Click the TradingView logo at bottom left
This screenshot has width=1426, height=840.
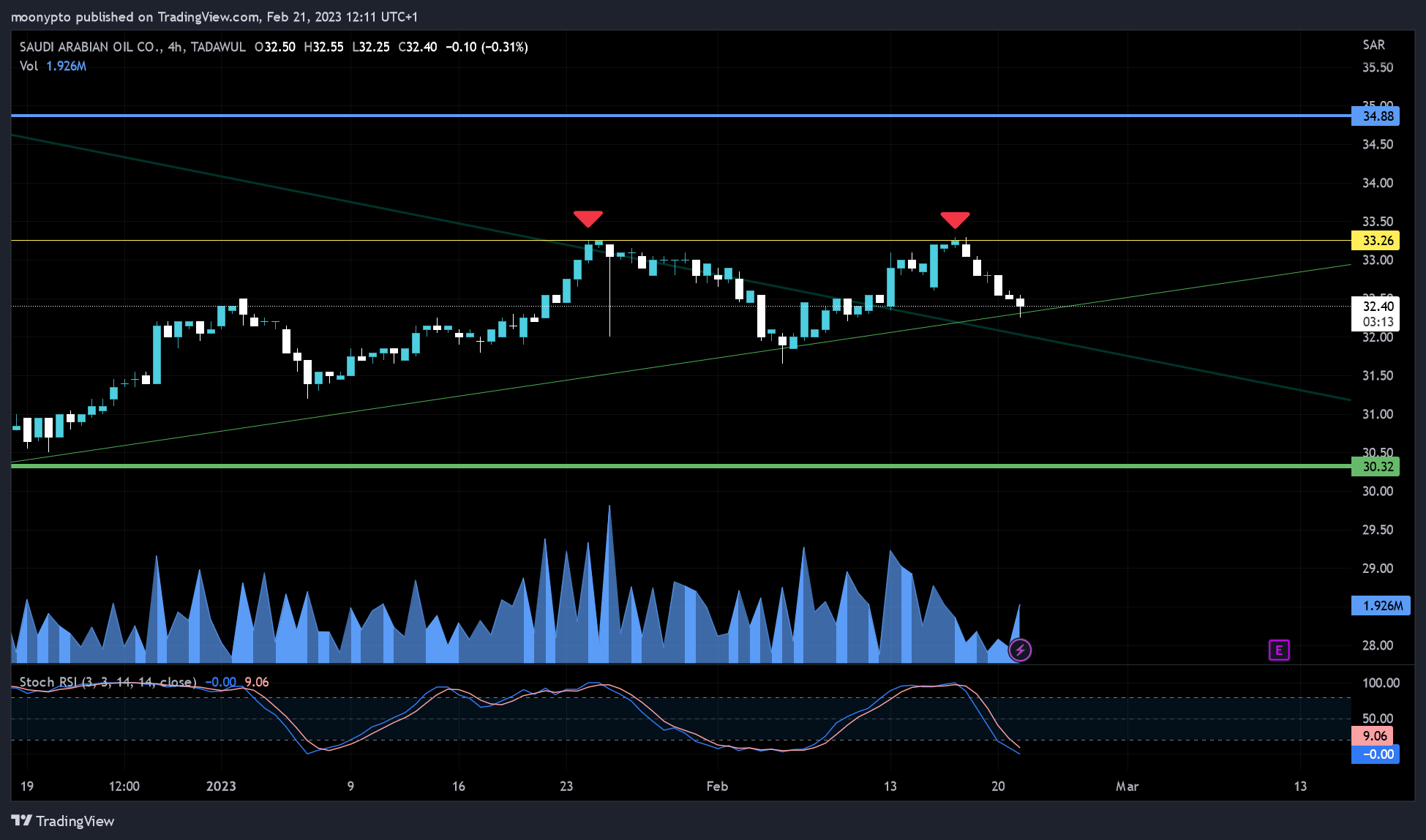[x=63, y=821]
